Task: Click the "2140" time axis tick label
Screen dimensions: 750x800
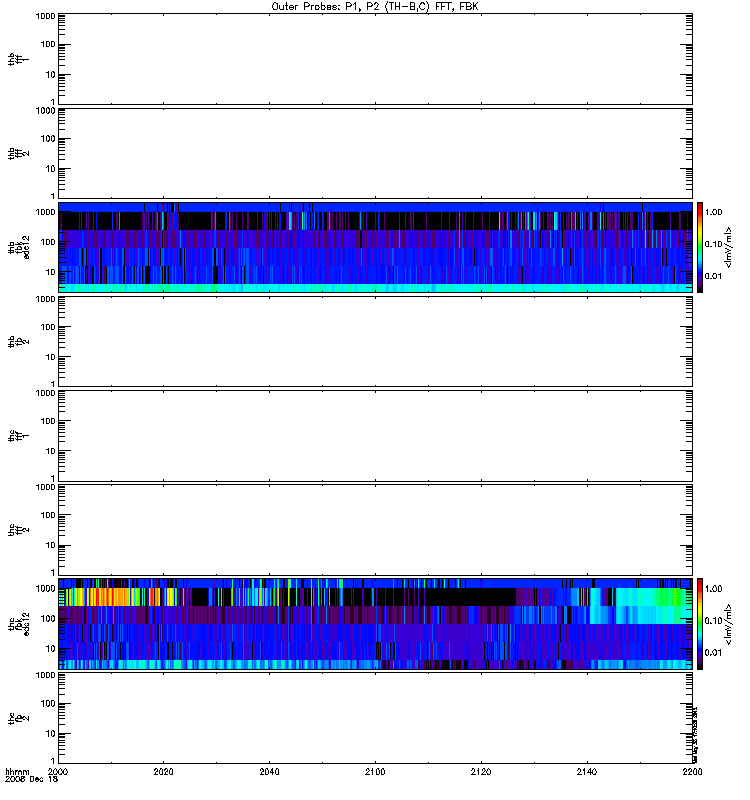Action: click(x=587, y=772)
